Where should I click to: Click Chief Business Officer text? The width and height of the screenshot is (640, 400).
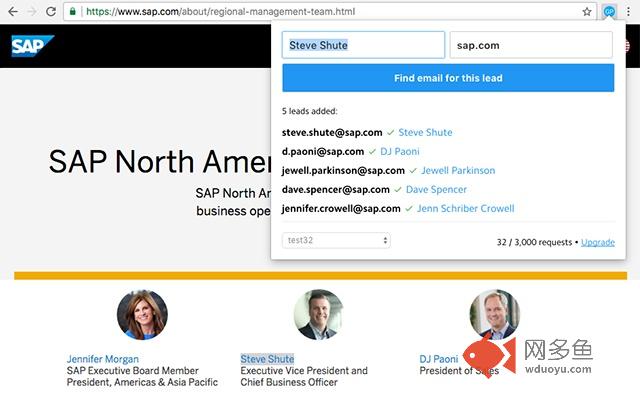[x=289, y=382]
